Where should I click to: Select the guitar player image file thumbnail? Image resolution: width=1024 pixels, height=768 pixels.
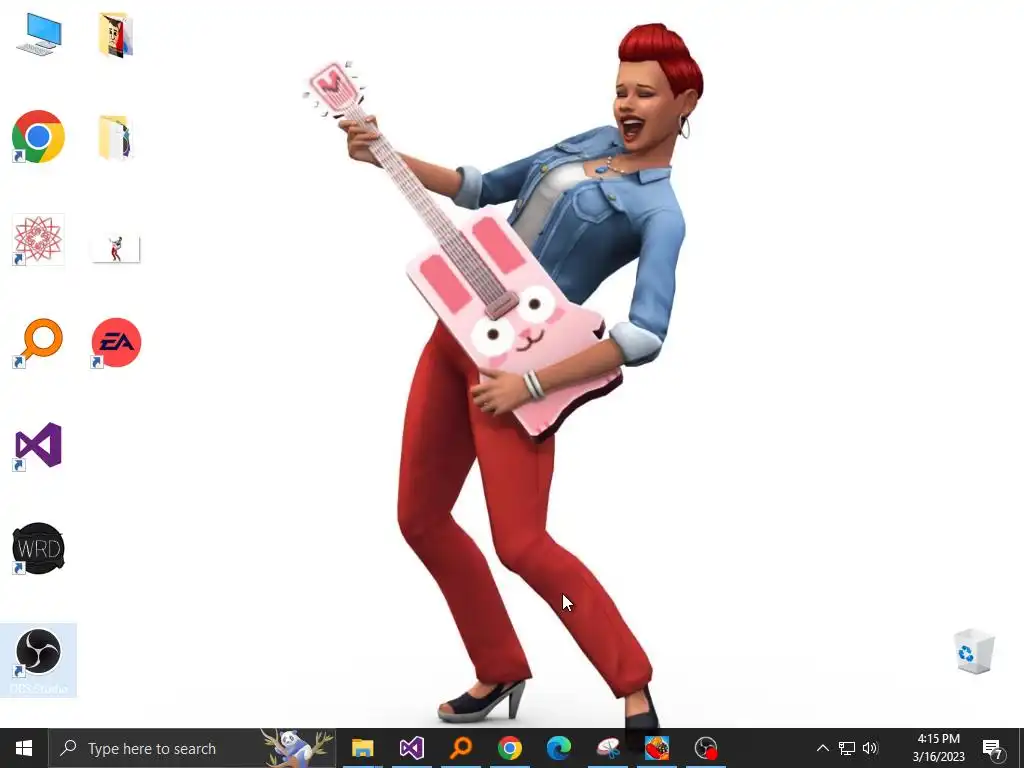116,249
